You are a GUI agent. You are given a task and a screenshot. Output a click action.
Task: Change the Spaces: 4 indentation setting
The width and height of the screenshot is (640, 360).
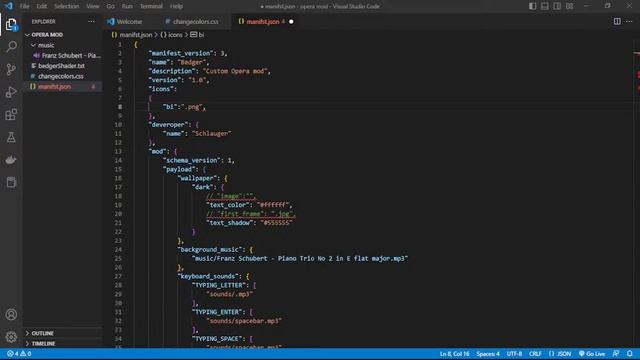(488, 353)
